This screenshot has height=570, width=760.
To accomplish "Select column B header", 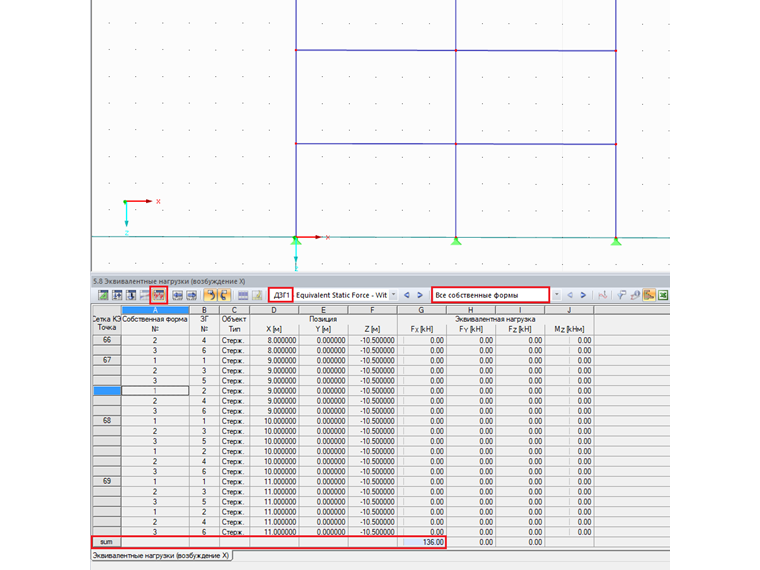I will click(204, 310).
